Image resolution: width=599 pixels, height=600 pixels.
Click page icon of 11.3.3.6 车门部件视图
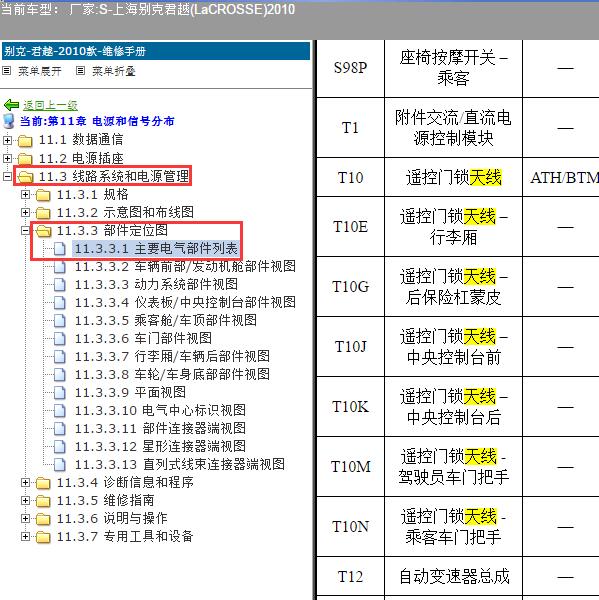pos(60,338)
